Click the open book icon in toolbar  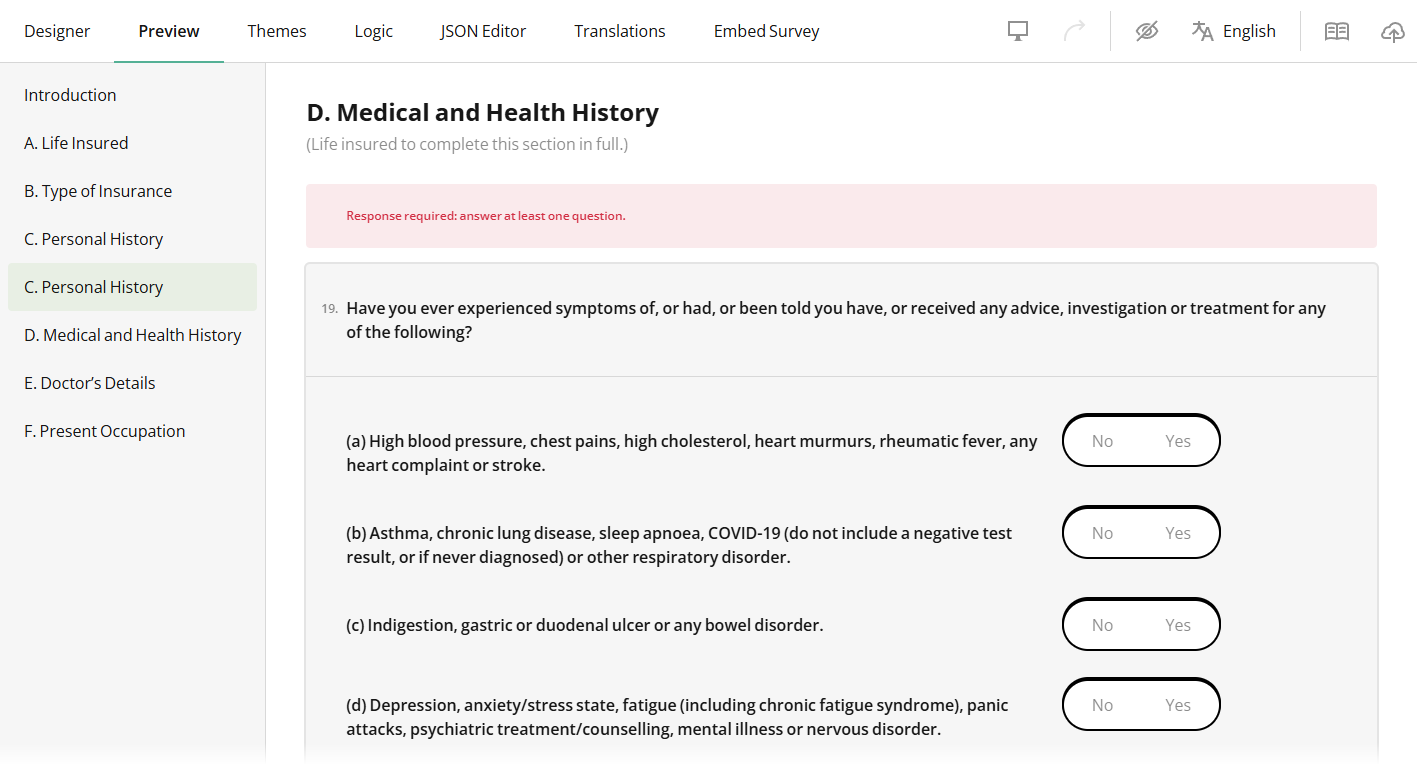click(x=1337, y=31)
